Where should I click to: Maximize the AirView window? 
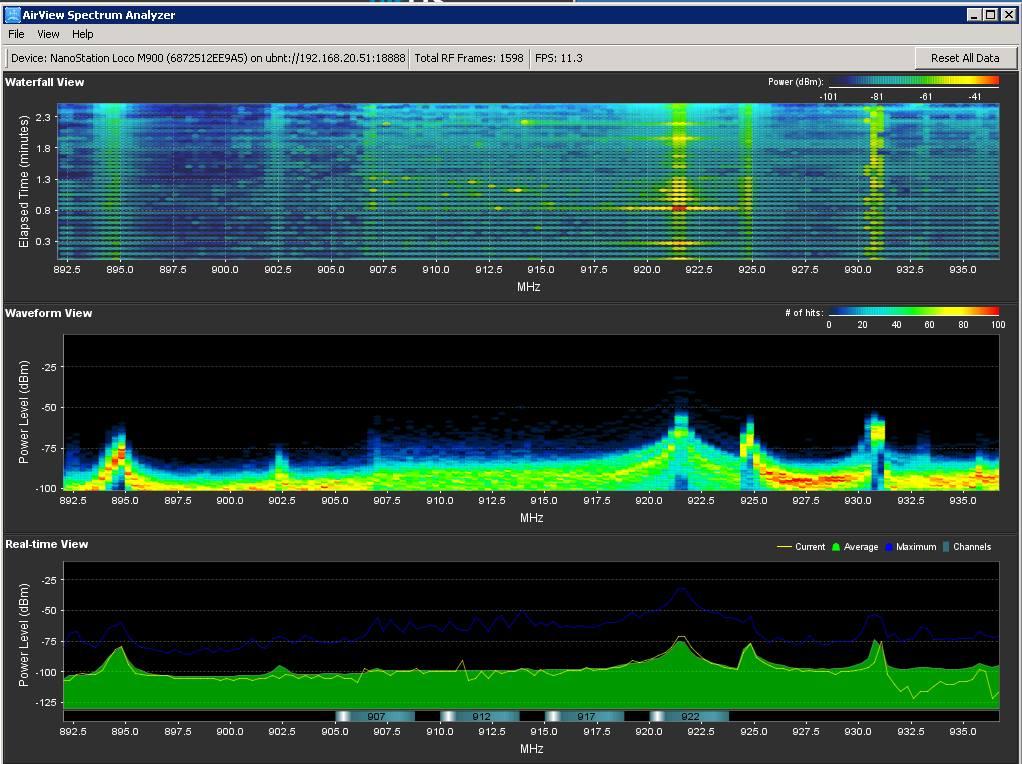coord(990,15)
